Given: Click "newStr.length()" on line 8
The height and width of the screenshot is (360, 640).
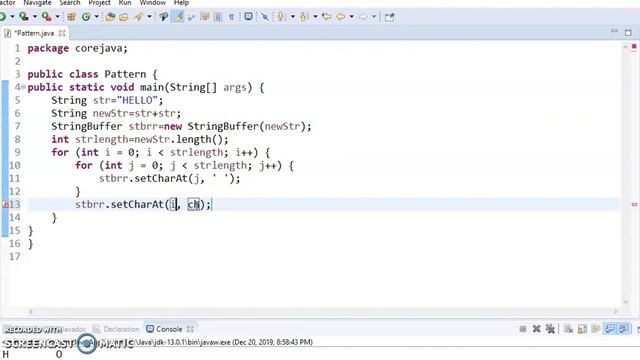Looking at the screenshot, I should pos(178,140).
